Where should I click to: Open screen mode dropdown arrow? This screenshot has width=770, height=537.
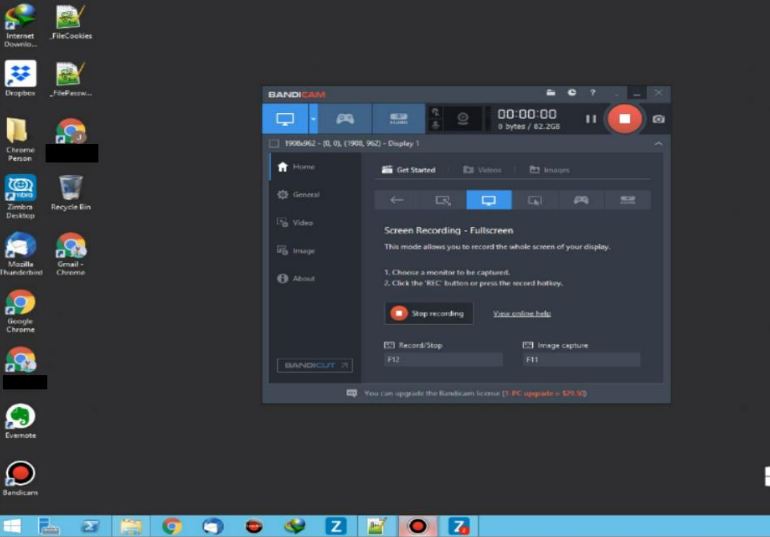click(313, 119)
